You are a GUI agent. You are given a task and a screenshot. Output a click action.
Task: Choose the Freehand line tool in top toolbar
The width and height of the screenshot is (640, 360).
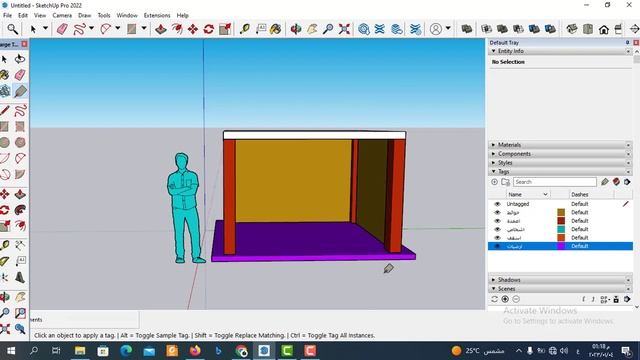pyautogui.click(x=80, y=29)
